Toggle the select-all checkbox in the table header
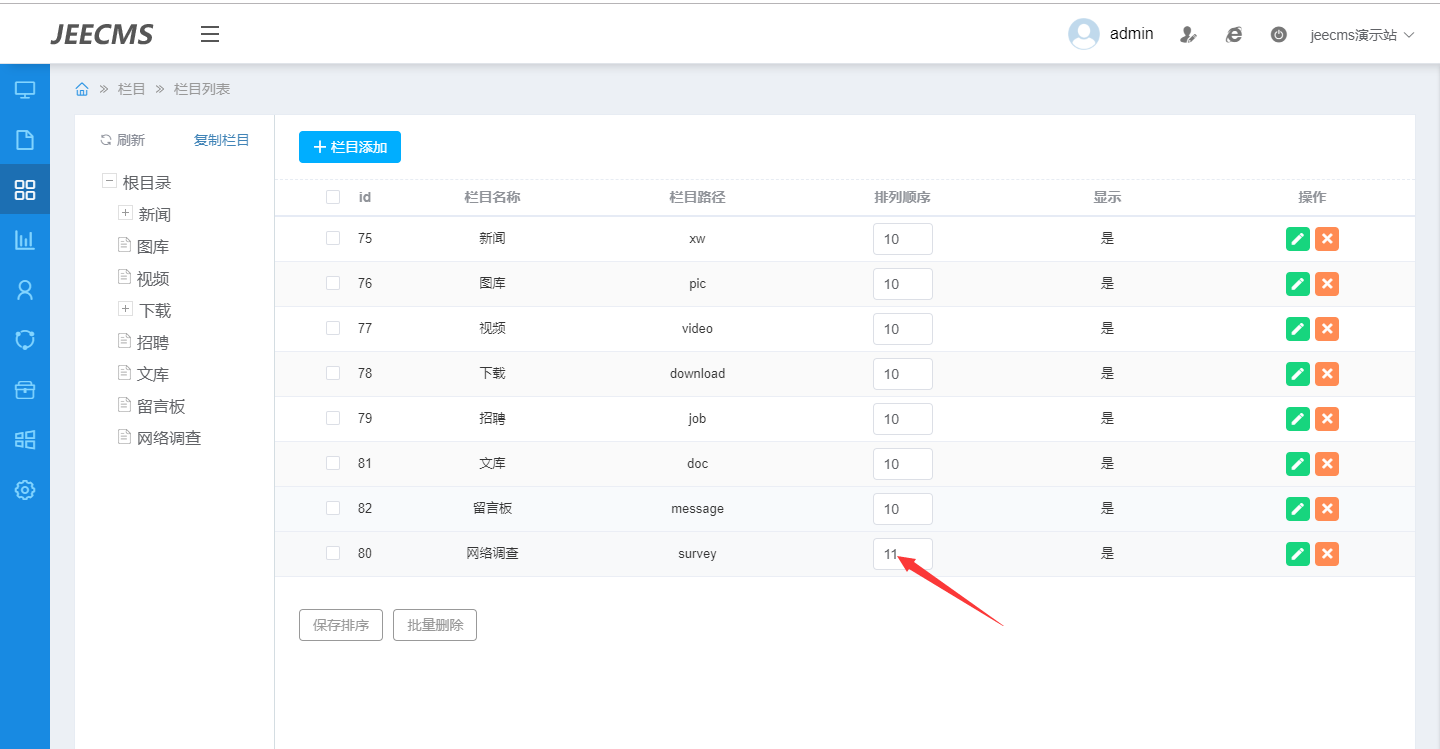 [x=333, y=197]
